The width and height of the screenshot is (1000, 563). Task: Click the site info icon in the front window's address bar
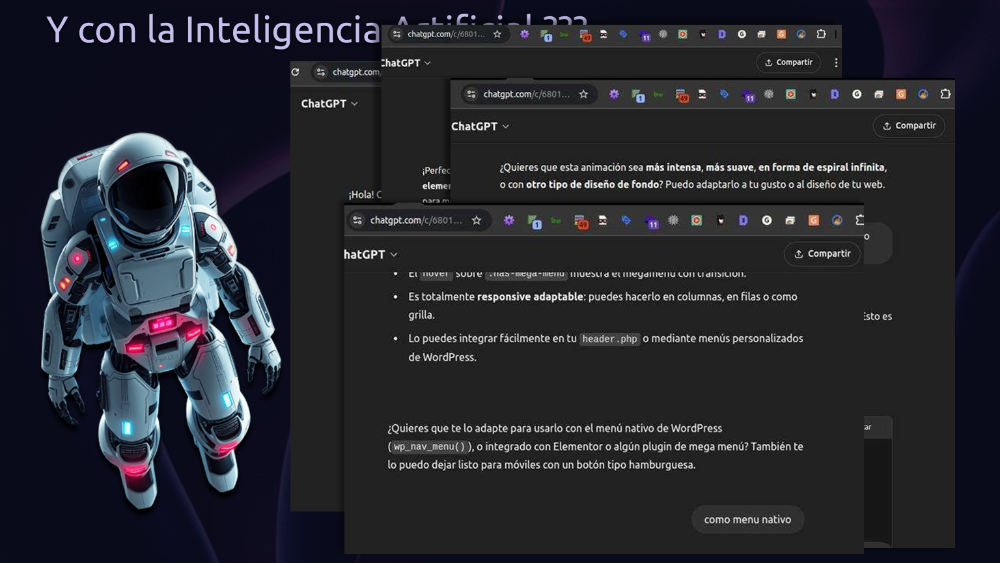click(x=357, y=220)
